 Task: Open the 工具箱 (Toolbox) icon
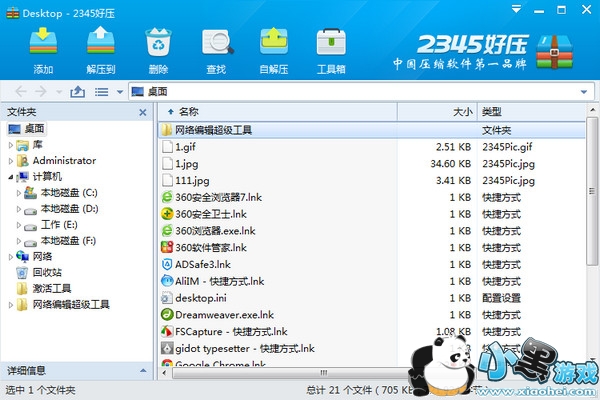click(331, 42)
